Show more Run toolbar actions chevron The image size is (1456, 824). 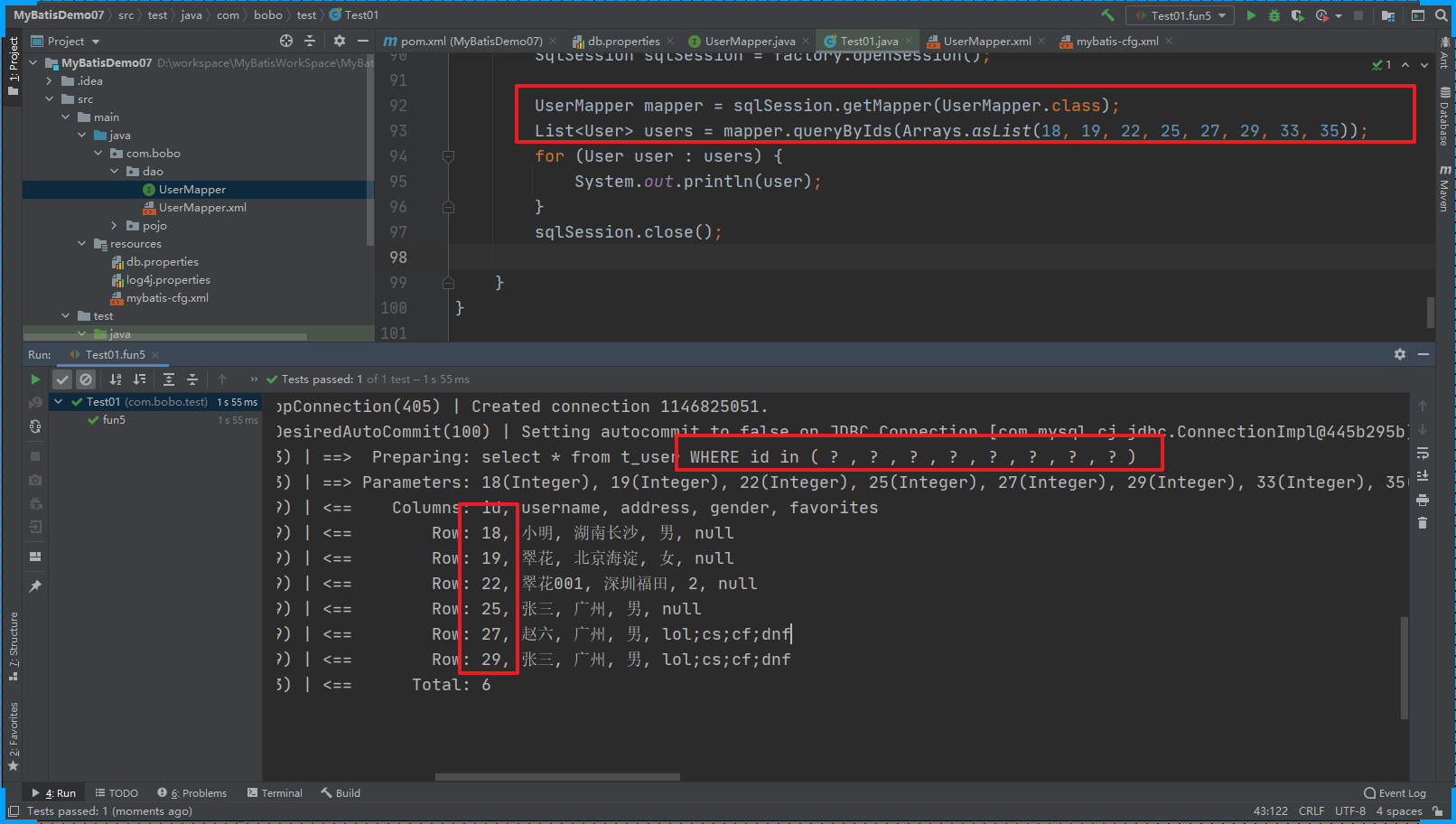coord(254,379)
